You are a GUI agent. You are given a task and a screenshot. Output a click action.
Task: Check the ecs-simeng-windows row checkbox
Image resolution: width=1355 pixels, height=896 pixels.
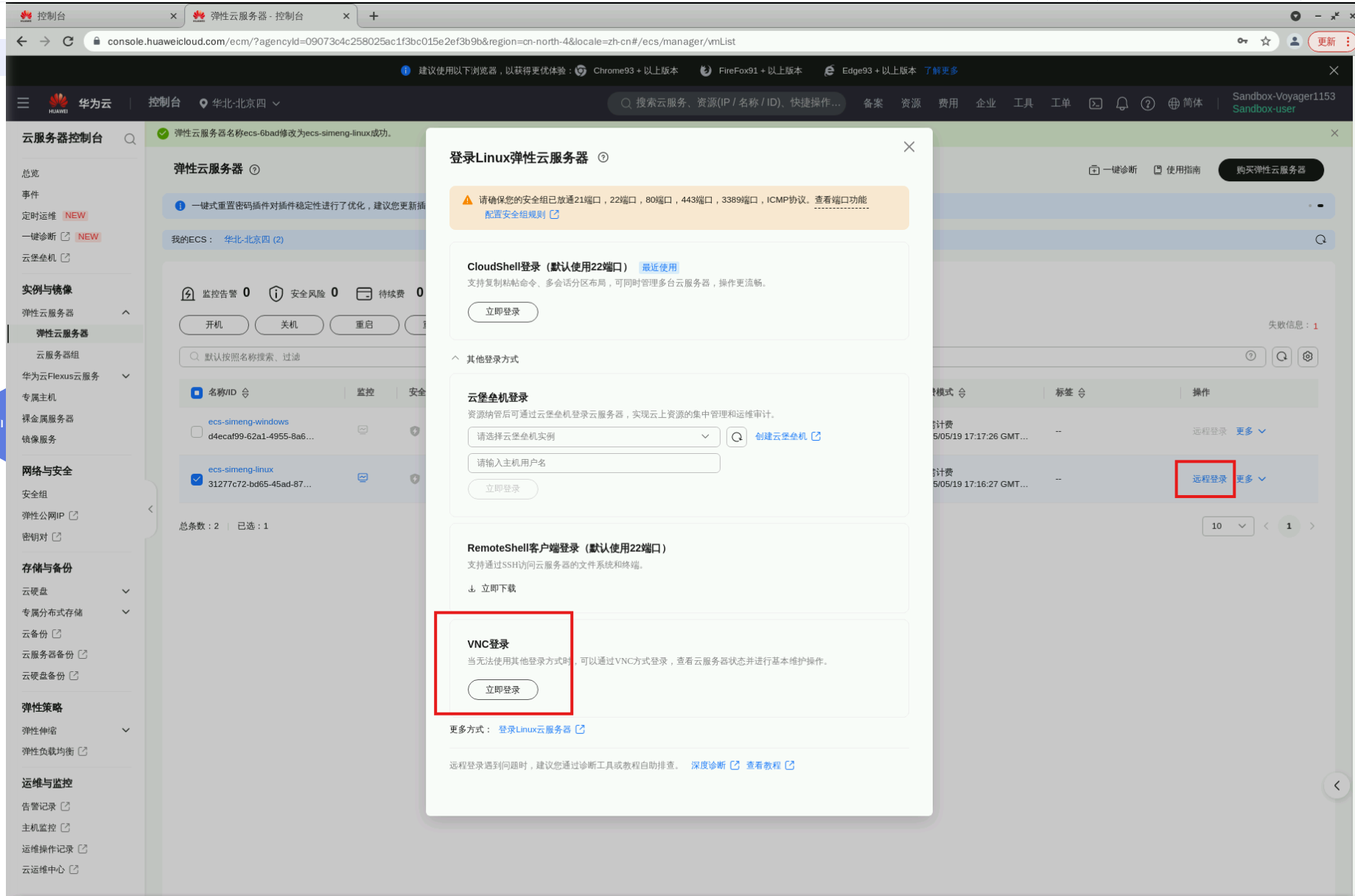pyautogui.click(x=197, y=432)
